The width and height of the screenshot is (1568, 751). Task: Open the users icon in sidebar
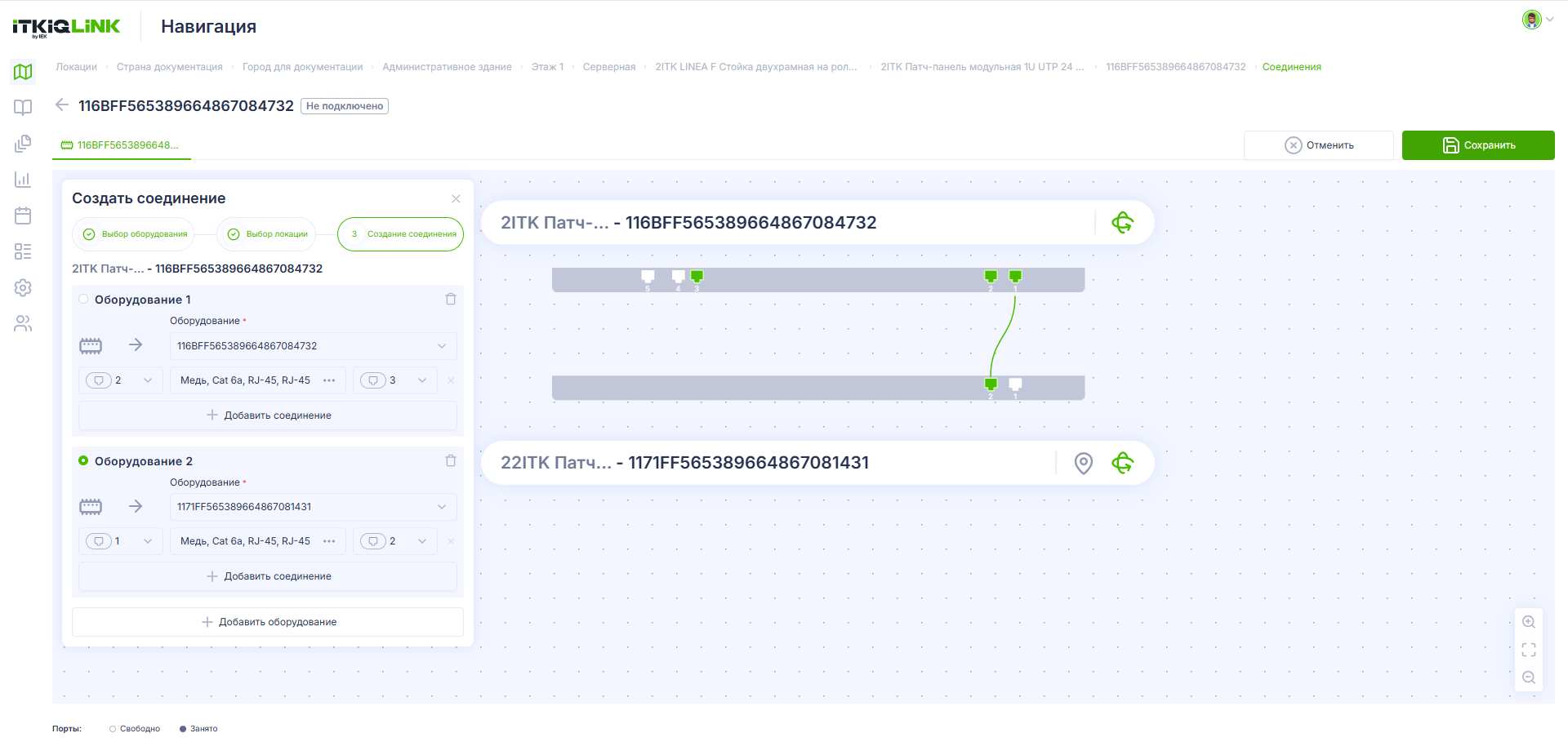tap(23, 324)
